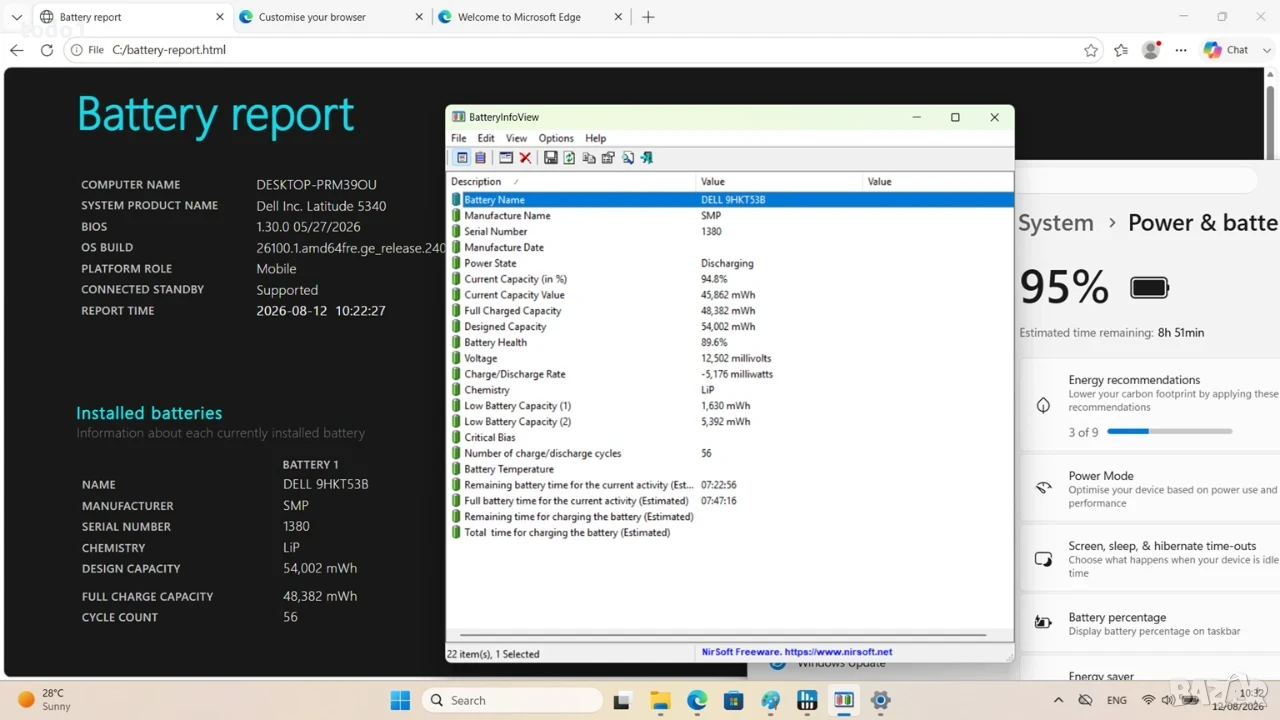This screenshot has width=1280, height=720.
Task: Click the Copy Selected Items icon in BatteryInfoView
Action: coord(589,158)
